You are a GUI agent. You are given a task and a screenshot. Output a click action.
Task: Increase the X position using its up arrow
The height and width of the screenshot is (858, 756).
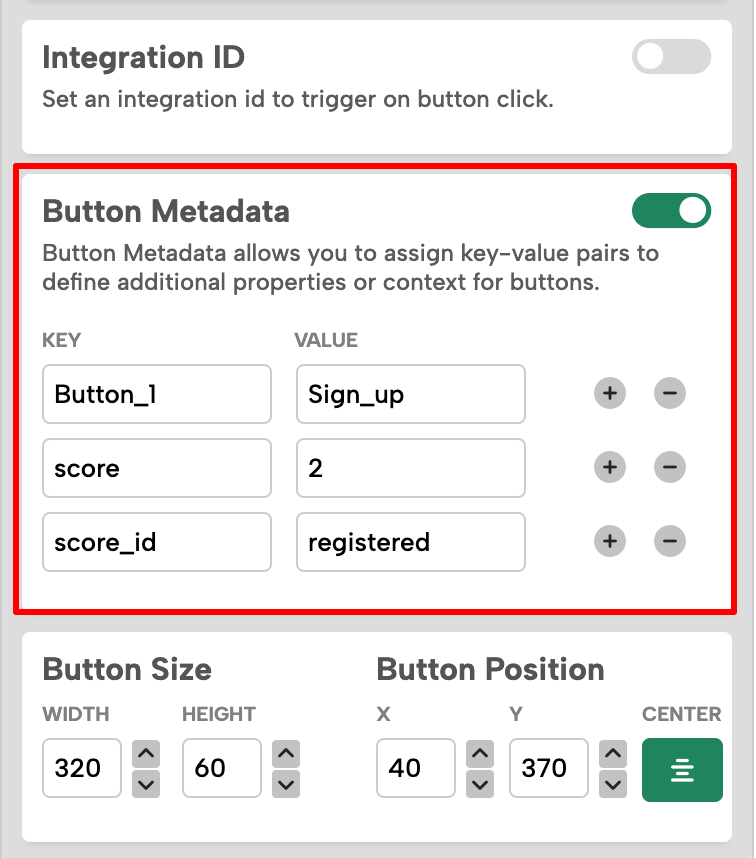click(479, 754)
